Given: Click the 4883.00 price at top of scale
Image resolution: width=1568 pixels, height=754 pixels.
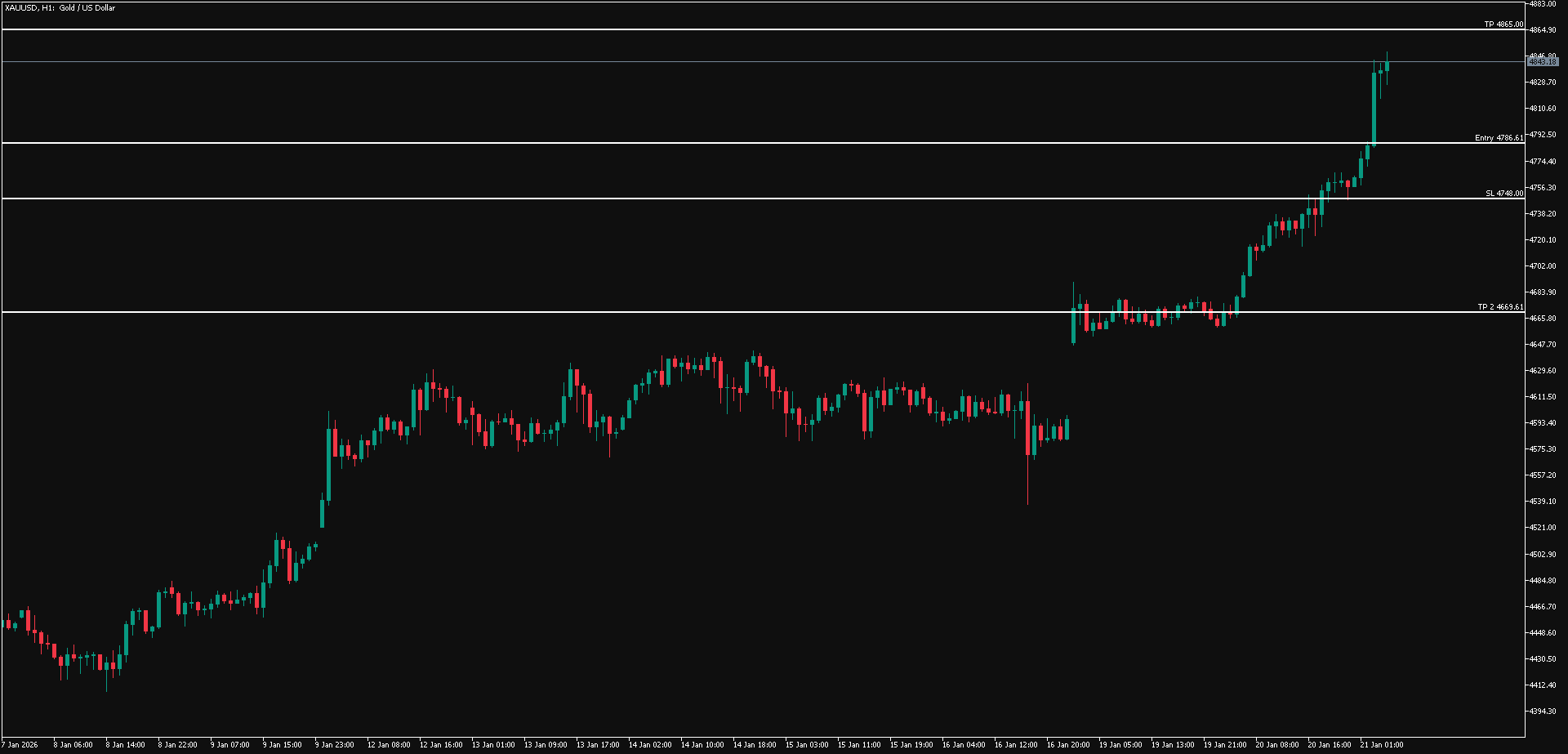Looking at the screenshot, I should tap(1543, 4).
